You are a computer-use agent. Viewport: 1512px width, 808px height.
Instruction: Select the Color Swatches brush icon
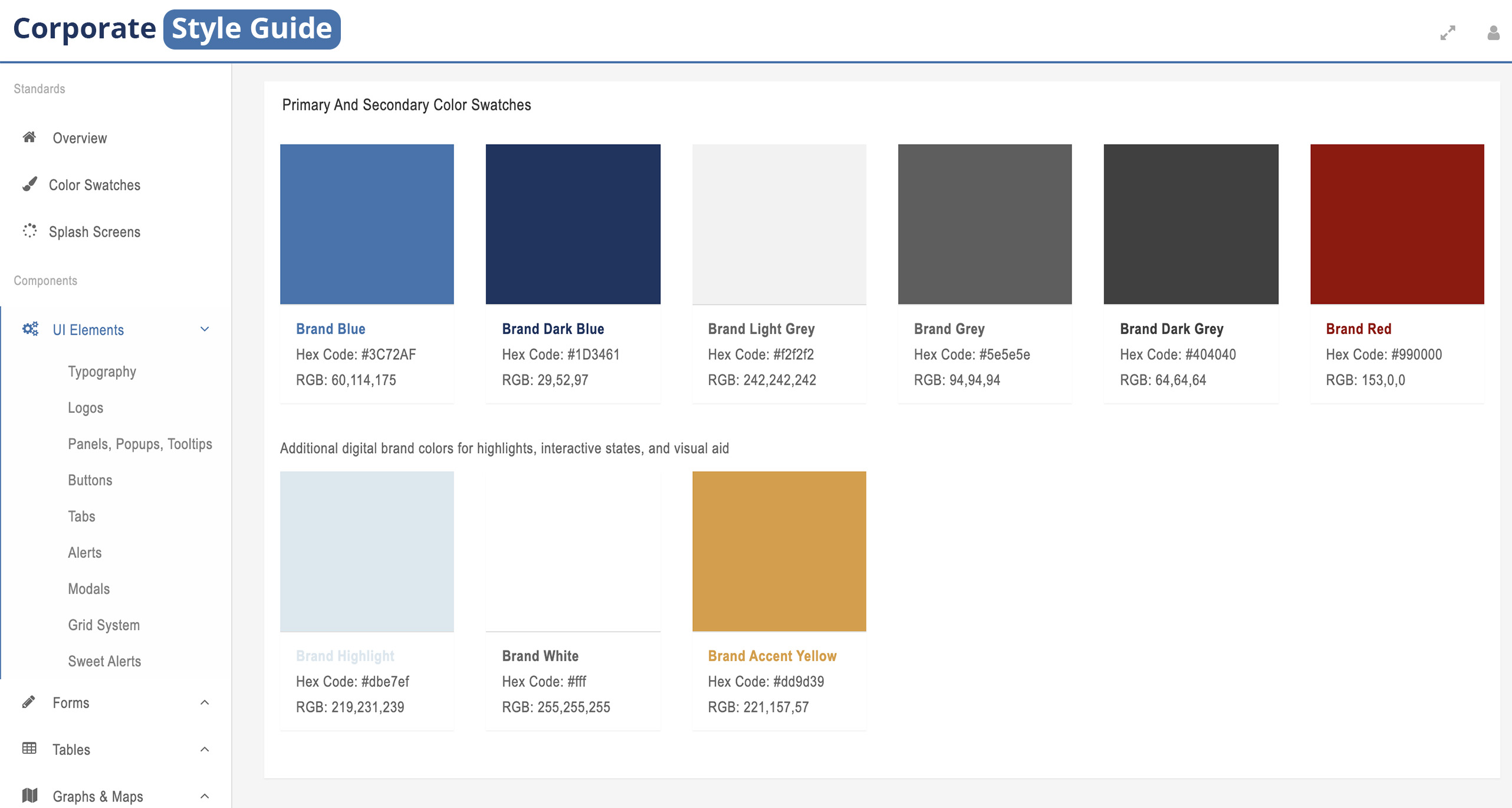tap(29, 185)
